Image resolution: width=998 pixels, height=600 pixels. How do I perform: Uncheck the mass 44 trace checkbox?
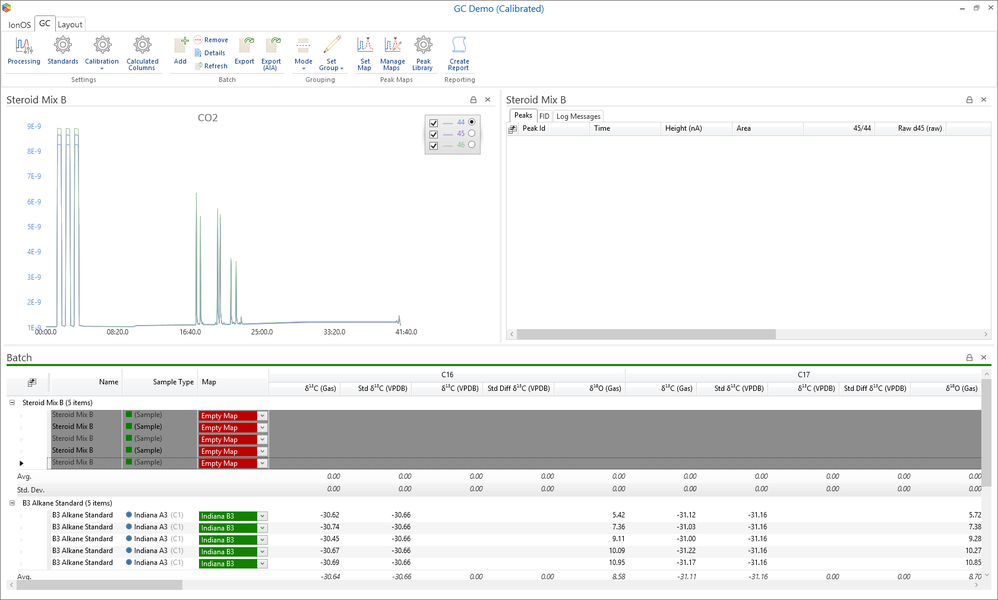pos(433,122)
